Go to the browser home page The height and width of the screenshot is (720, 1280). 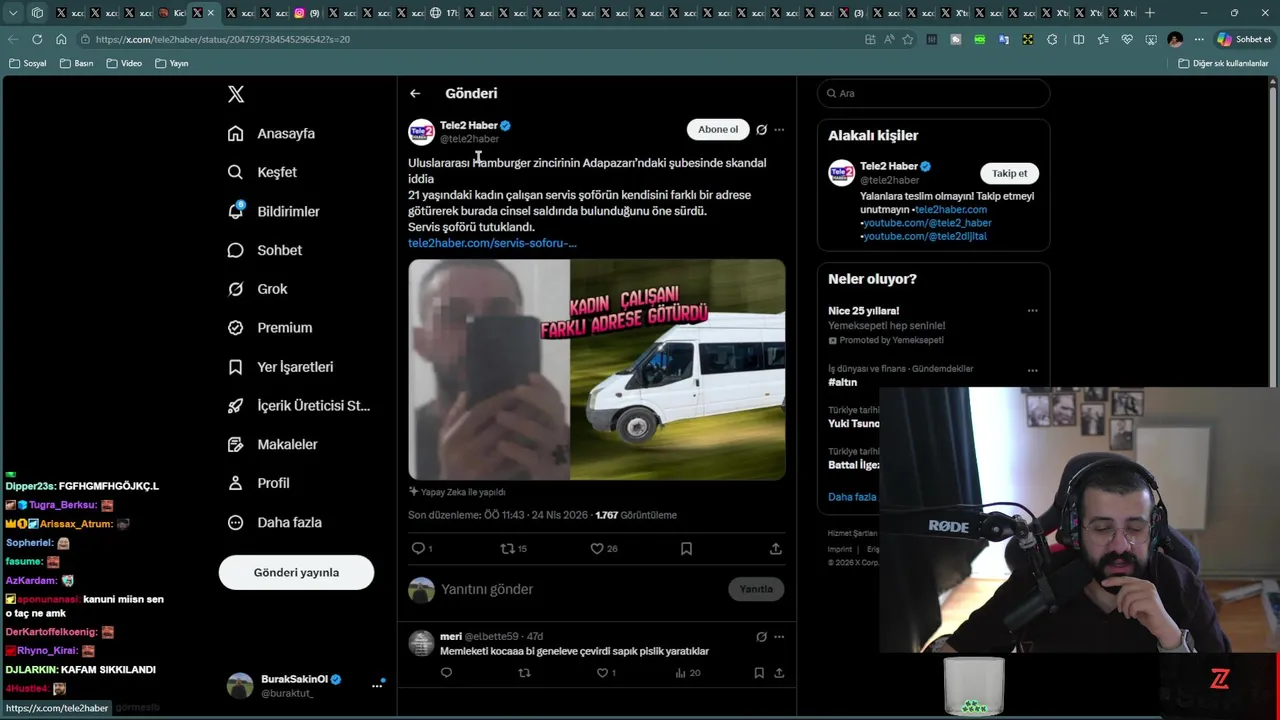(61, 39)
